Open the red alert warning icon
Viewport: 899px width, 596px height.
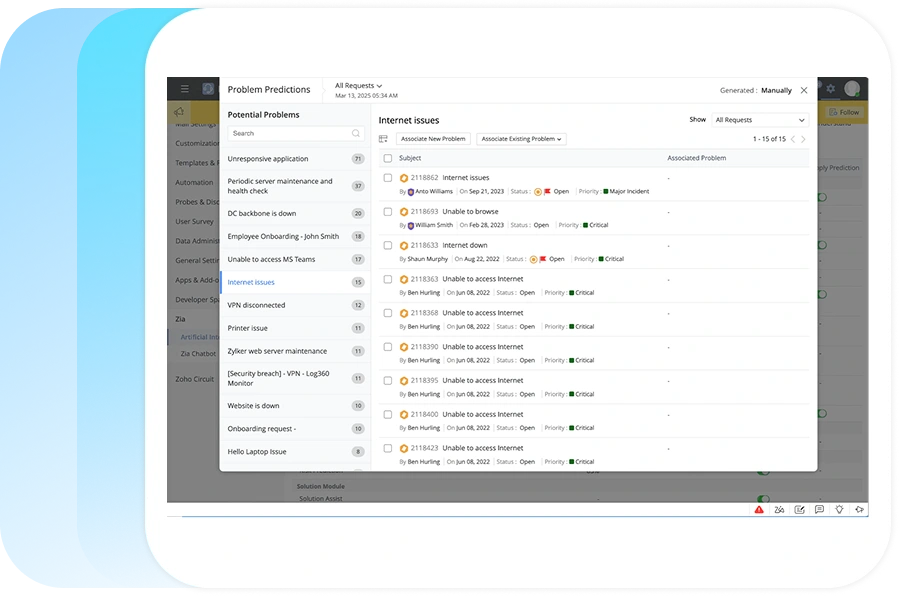[759, 509]
